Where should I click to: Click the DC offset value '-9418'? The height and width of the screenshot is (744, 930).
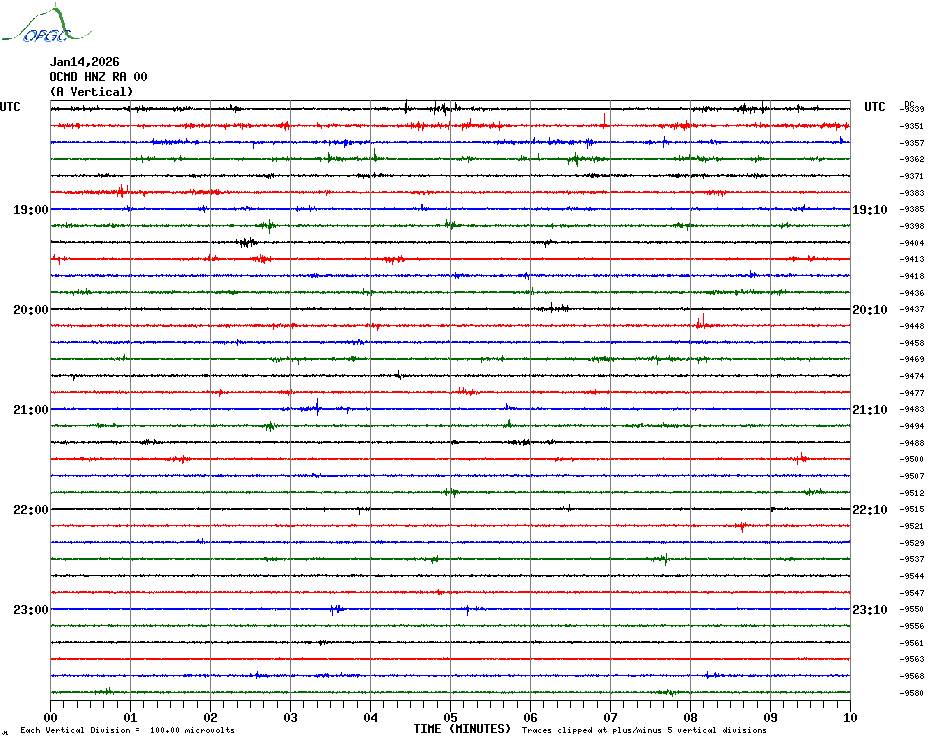[912, 276]
